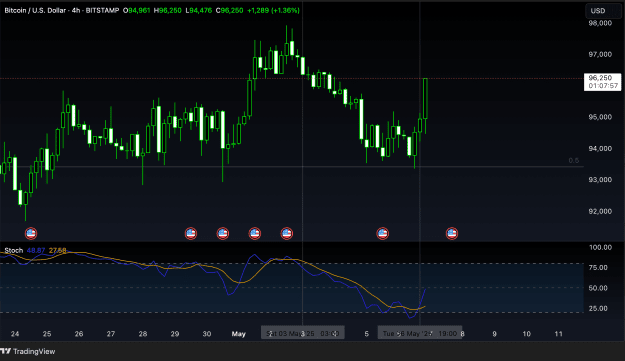Viewport: 625px width, 361px height.
Task: Click the 100.00 stochastic axis label
Action: (x=600, y=247)
